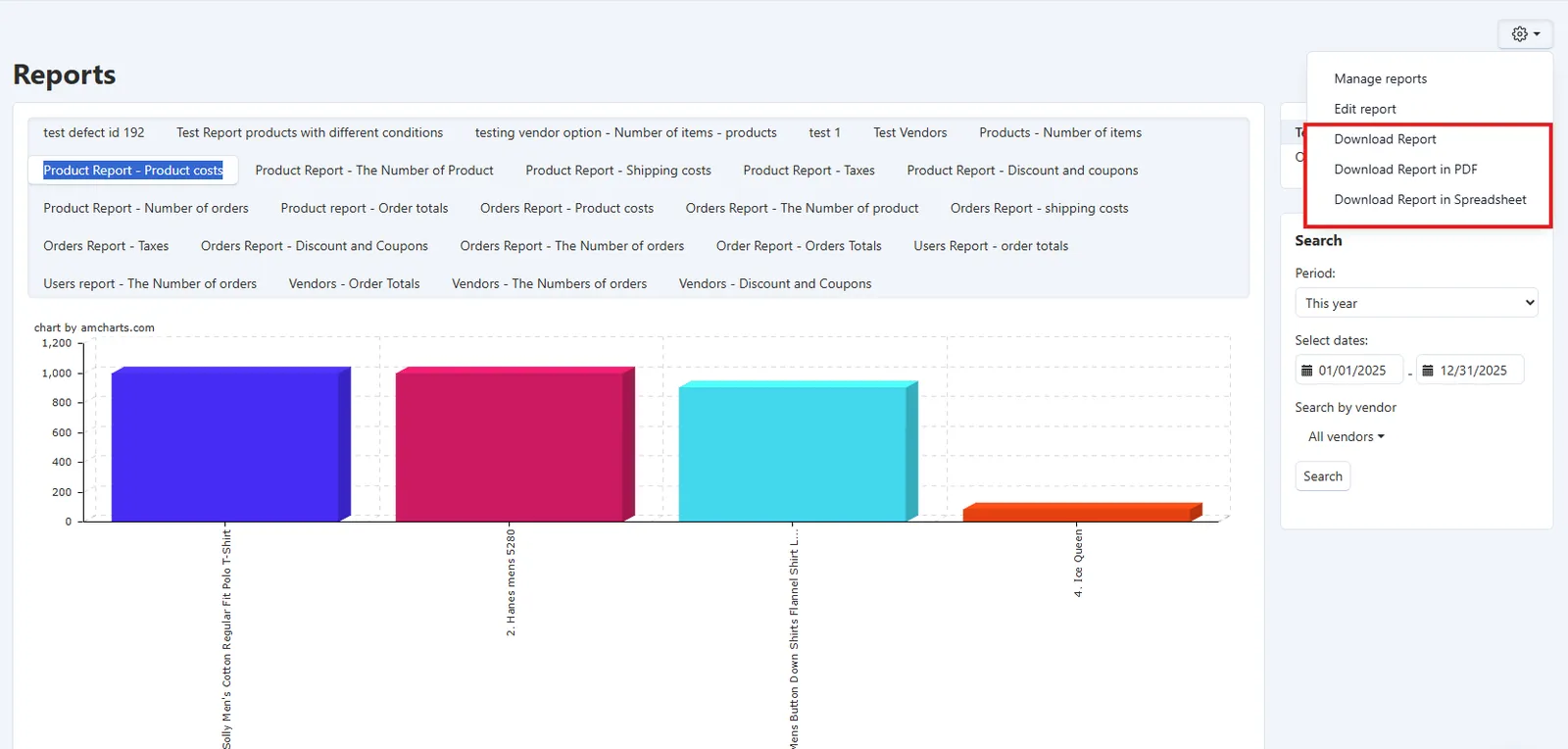
Task: Open the All vendors dropdown
Action: click(x=1346, y=437)
